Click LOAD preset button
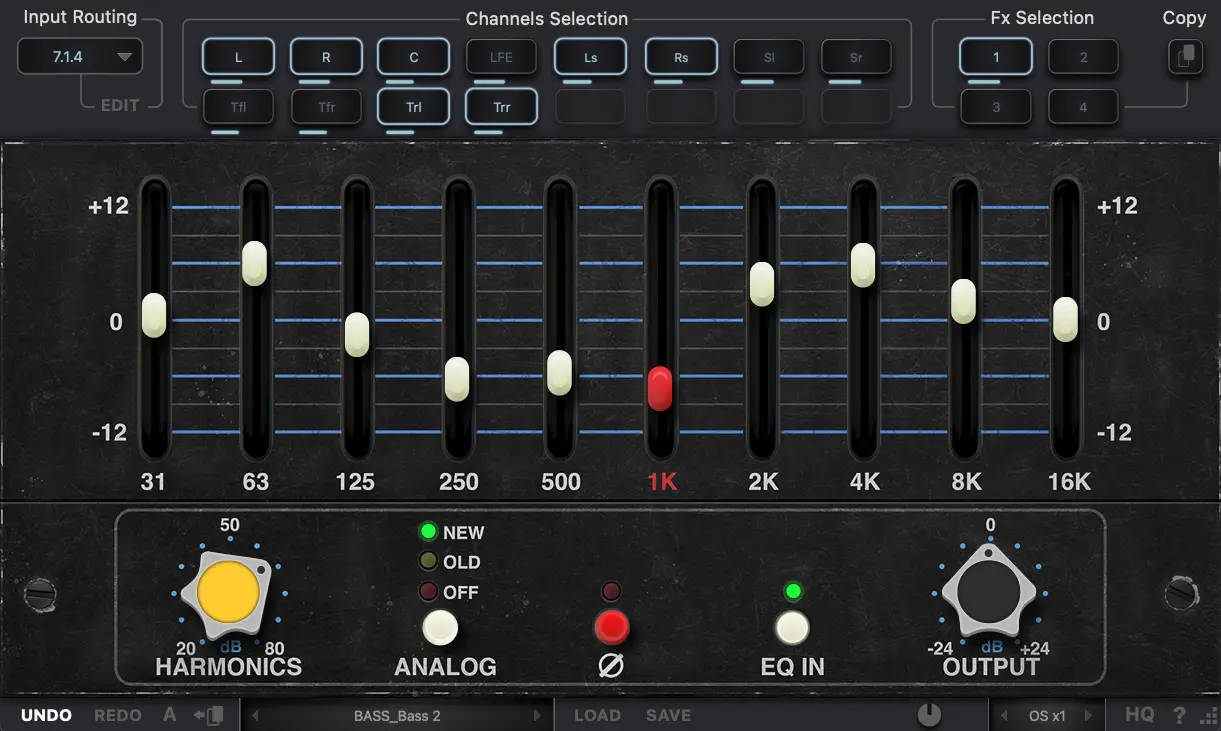1221x731 pixels. [x=597, y=715]
